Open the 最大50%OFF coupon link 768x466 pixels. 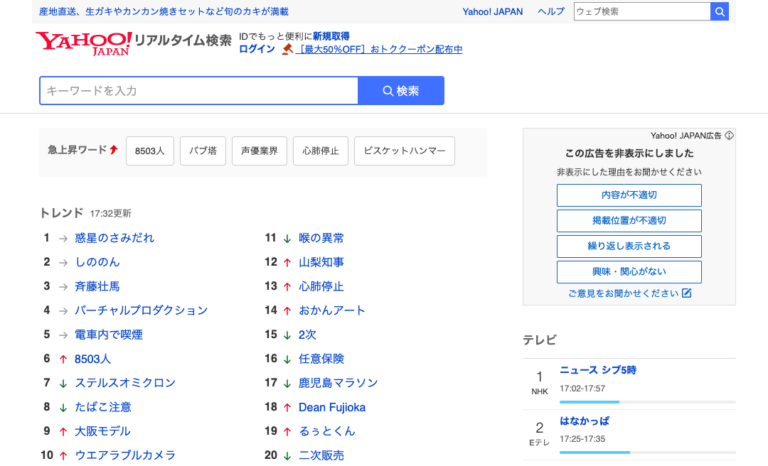(380, 49)
